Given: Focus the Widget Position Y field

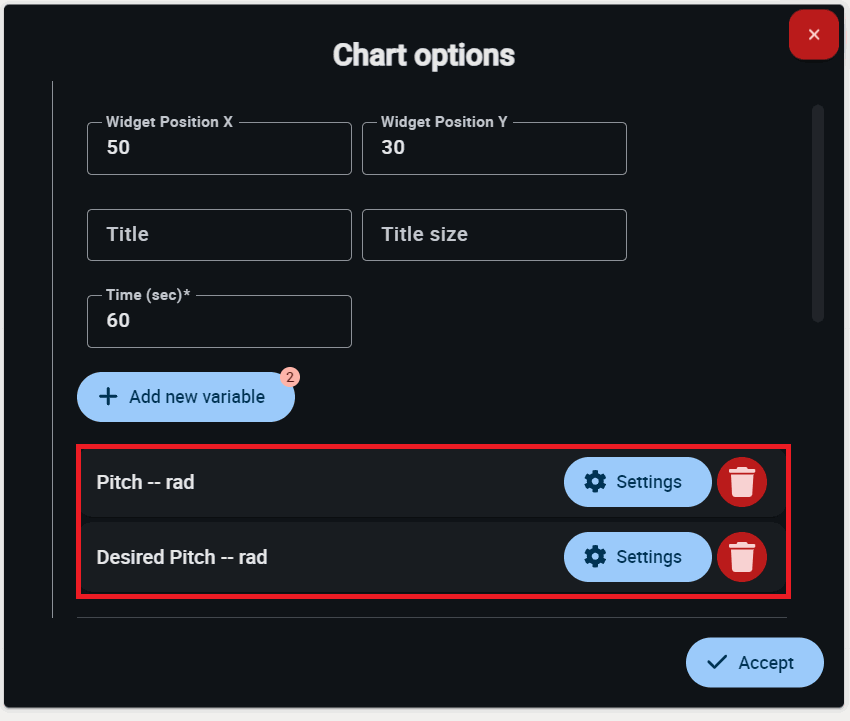Looking at the screenshot, I should (x=494, y=149).
